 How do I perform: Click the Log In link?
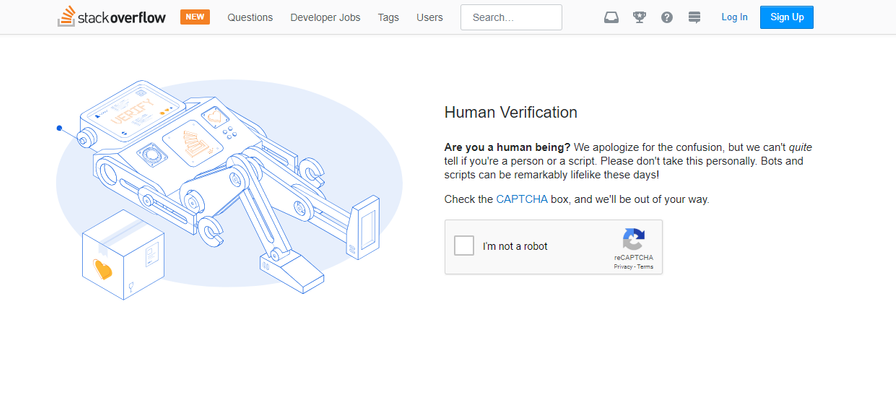pyautogui.click(x=734, y=17)
